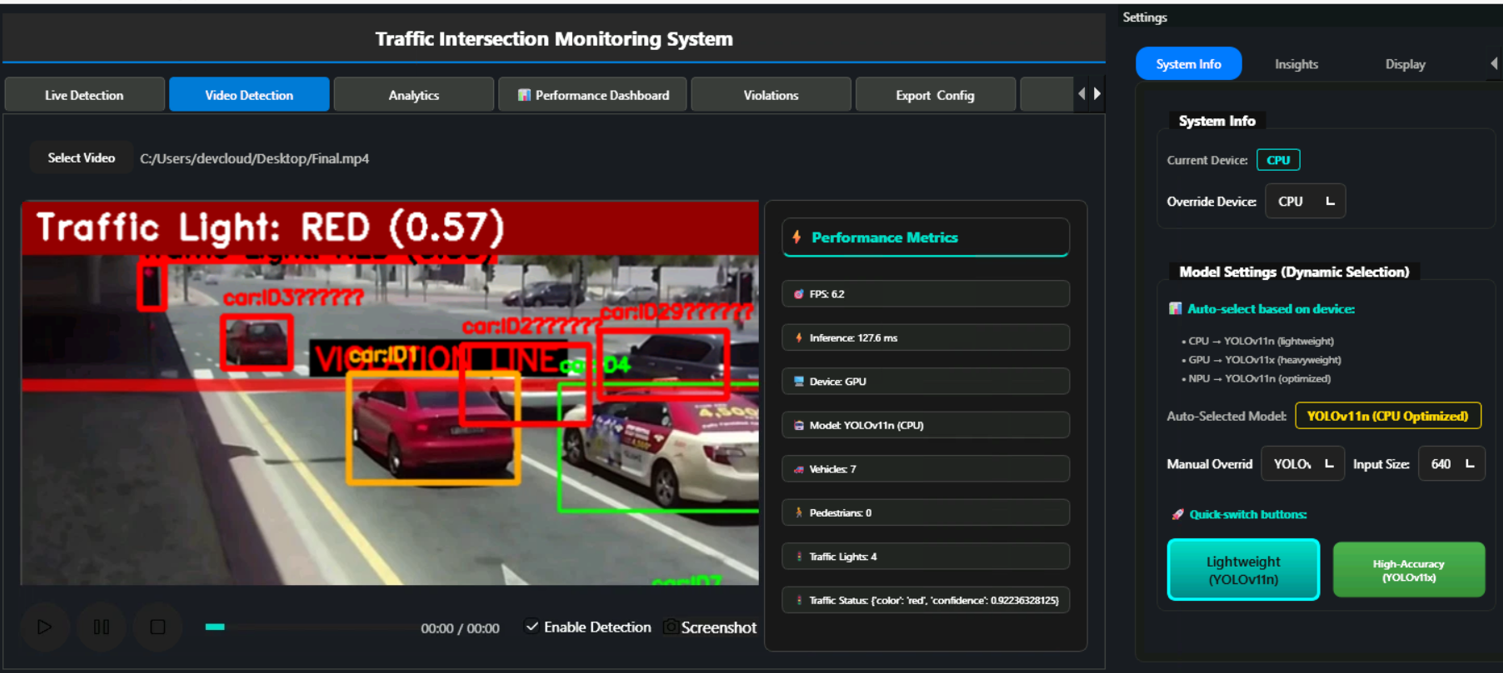Click the Model Settings (Dynamic Selection) heading

(1294, 271)
